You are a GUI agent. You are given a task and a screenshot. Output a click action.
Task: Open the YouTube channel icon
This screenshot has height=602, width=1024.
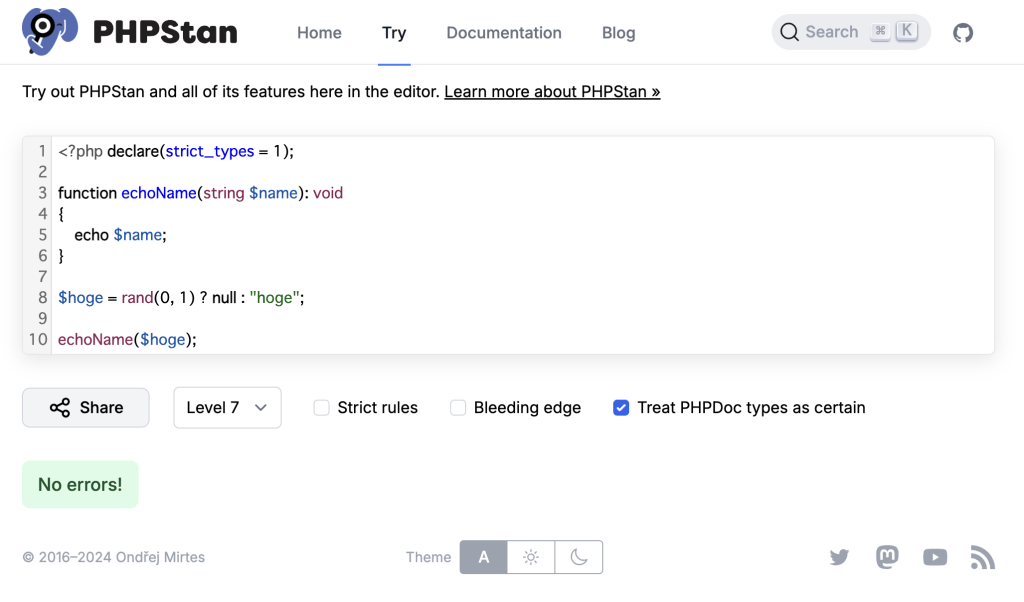[x=935, y=557]
